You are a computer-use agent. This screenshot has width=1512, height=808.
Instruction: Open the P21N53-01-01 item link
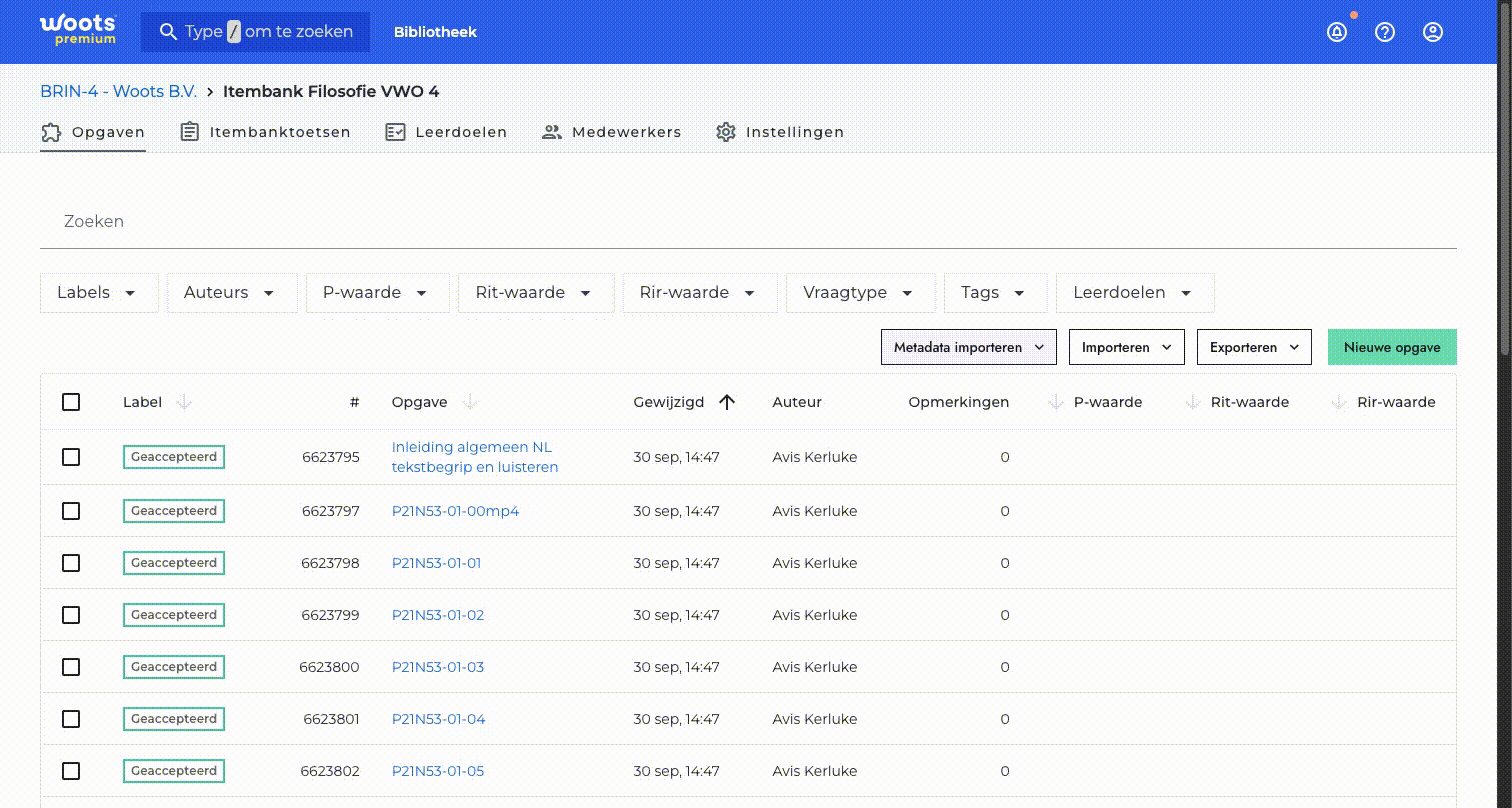436,563
